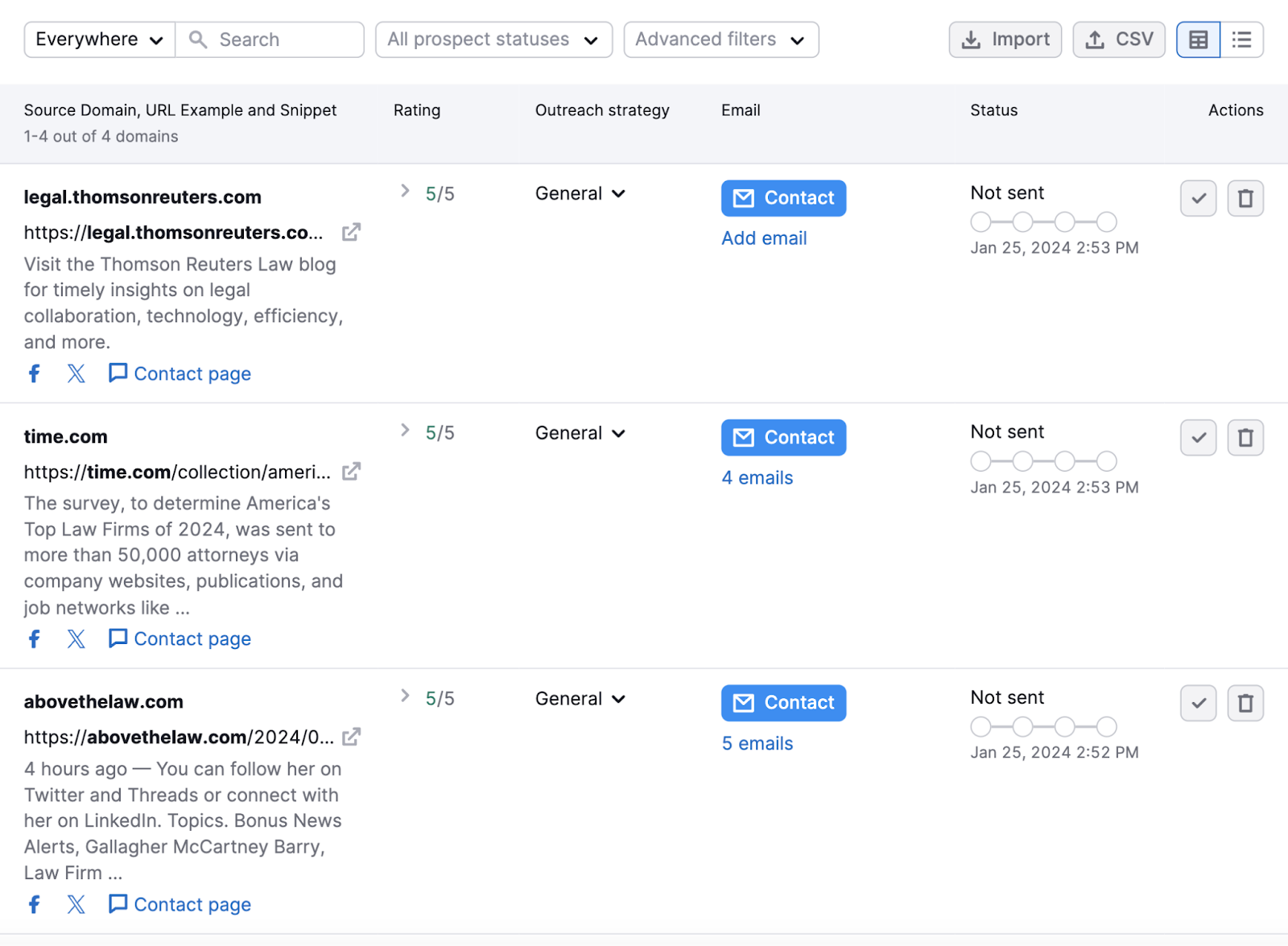Open the X icon for time.com
Viewport: 1288px width, 946px height.
(76, 638)
